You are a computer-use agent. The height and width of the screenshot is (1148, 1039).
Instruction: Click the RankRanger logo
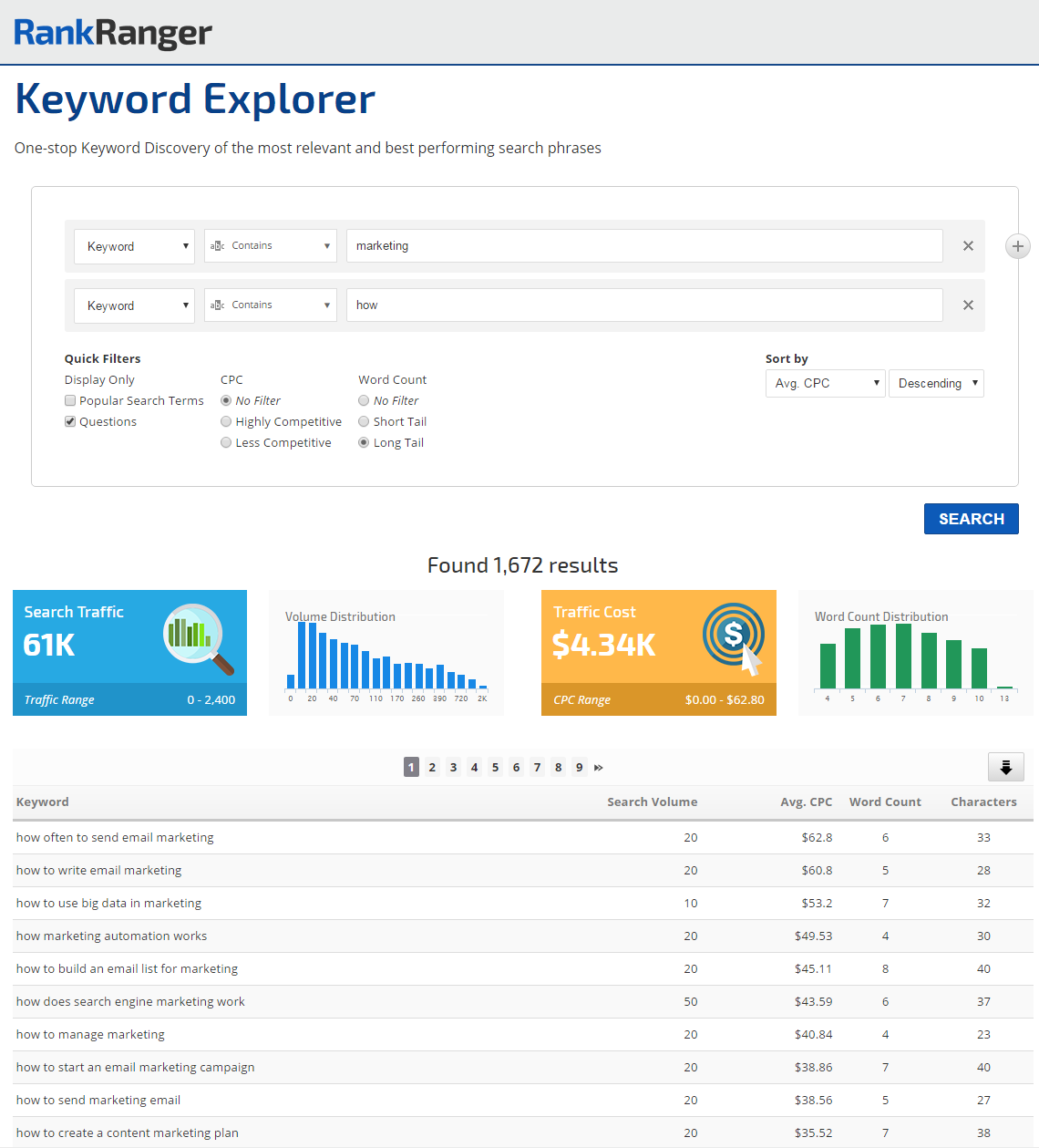click(113, 33)
